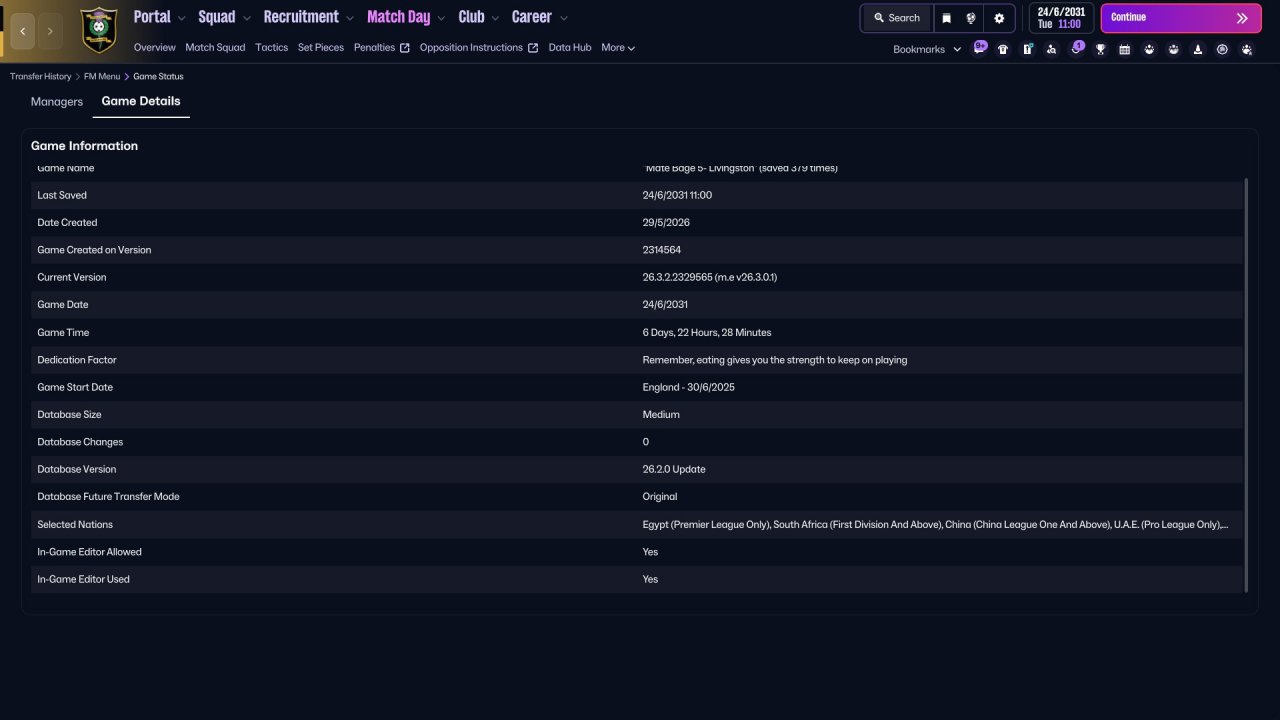Click the scouting magnifier bookmark icon

(1051, 49)
